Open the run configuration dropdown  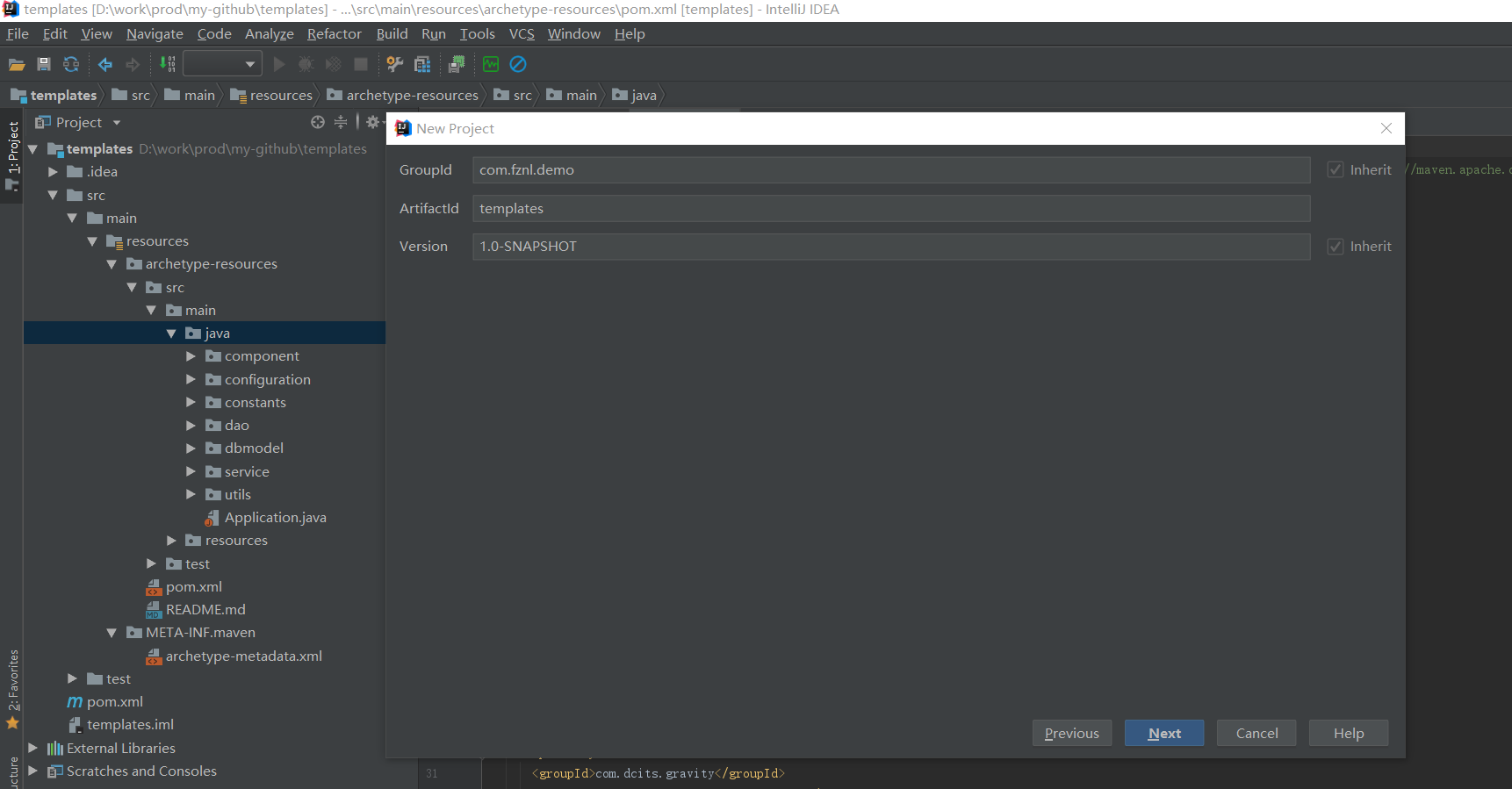tap(223, 64)
